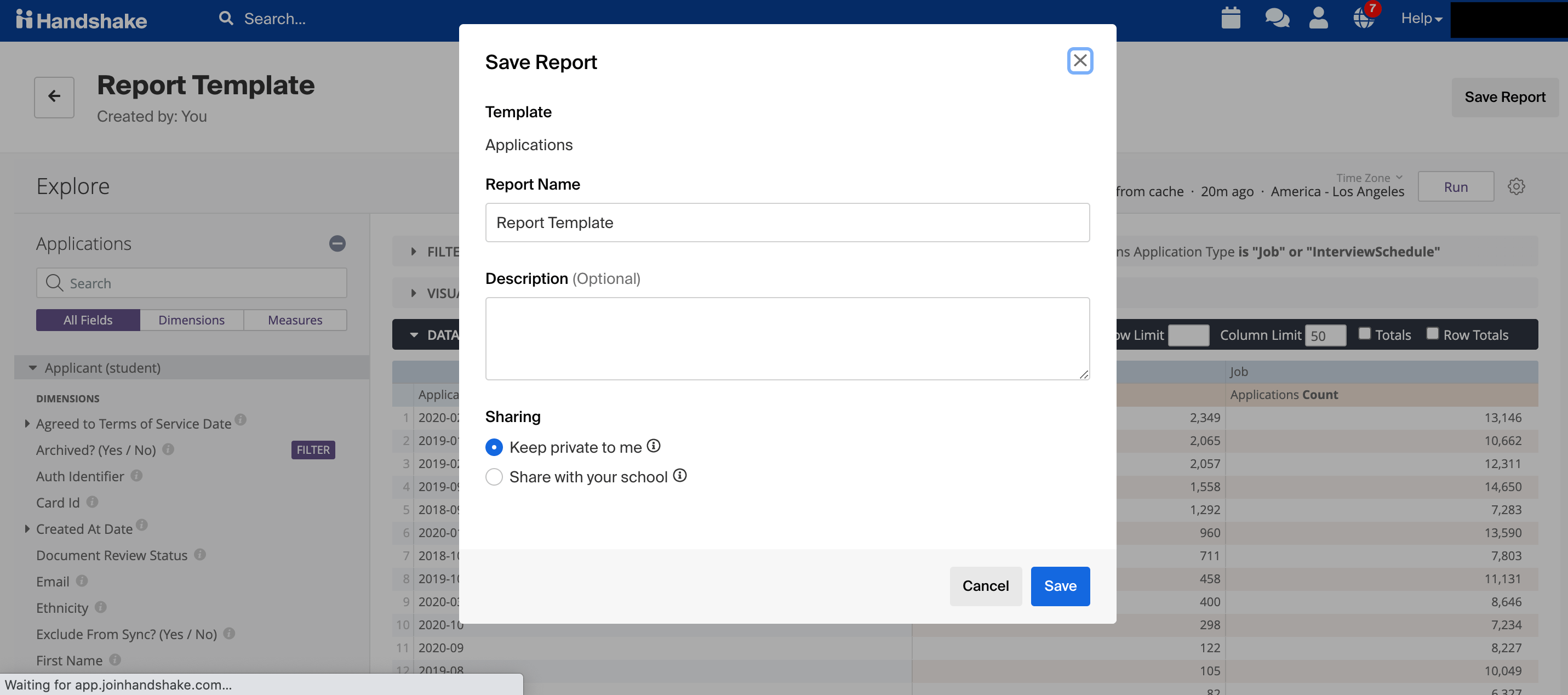The height and width of the screenshot is (695, 1568).
Task: Click the Run button
Action: (x=1455, y=186)
